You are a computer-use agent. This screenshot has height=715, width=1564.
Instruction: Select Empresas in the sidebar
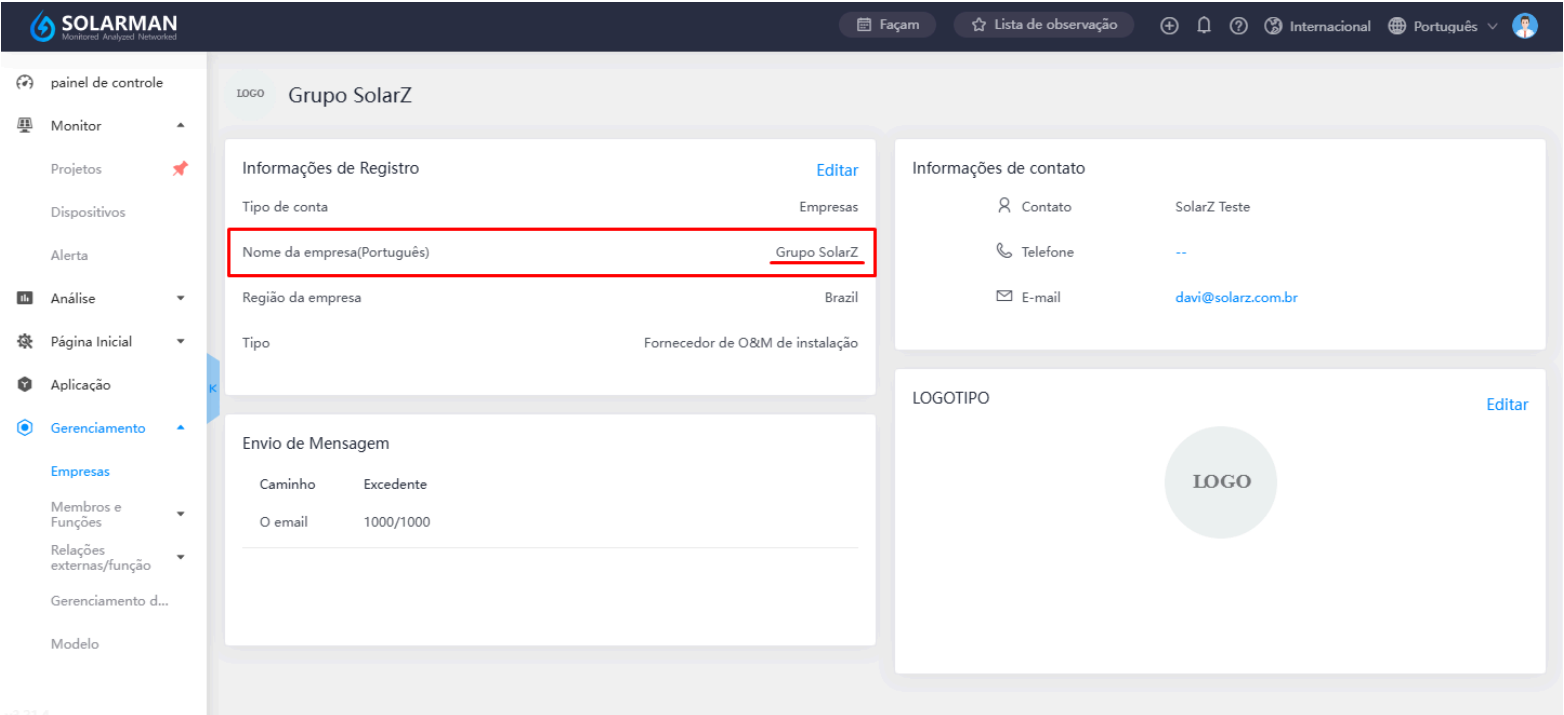[x=80, y=471]
